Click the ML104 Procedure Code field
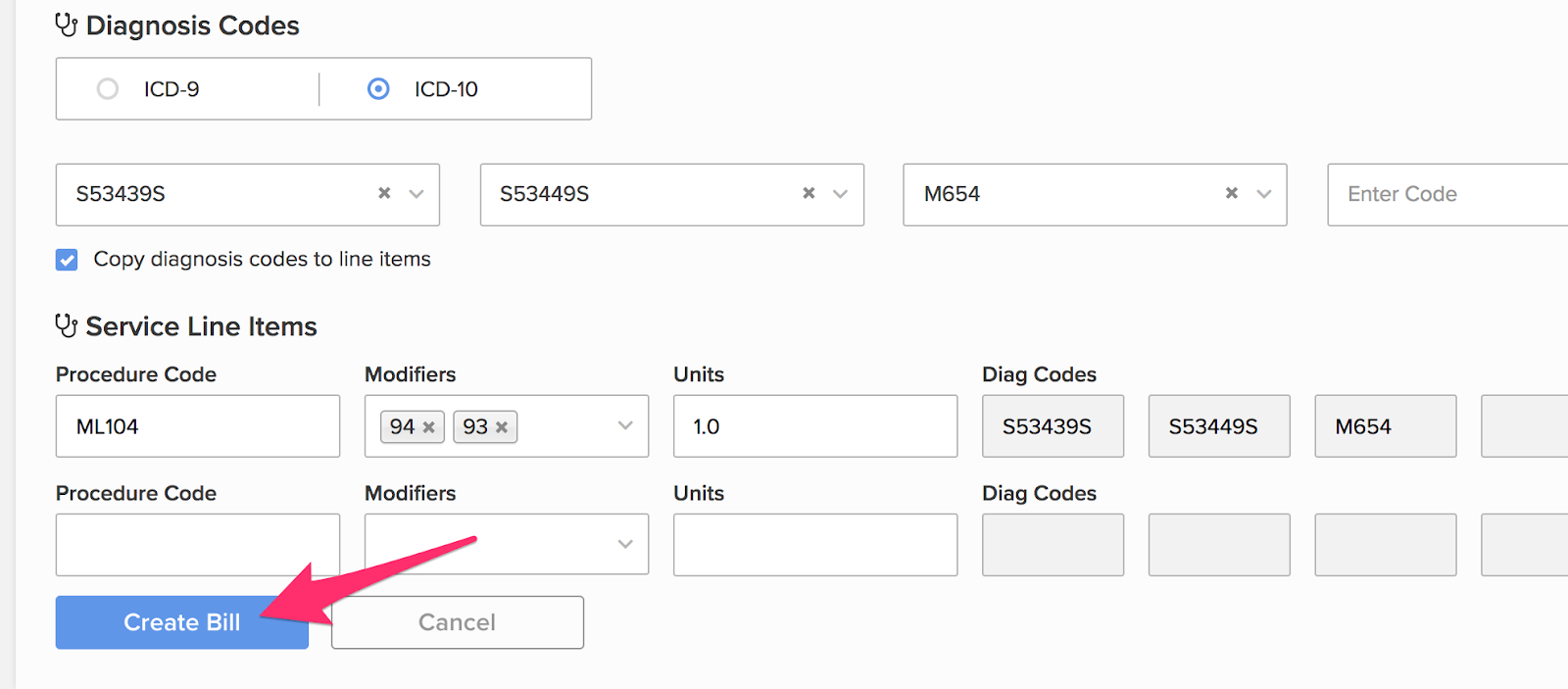The width and height of the screenshot is (1568, 689). [196, 426]
